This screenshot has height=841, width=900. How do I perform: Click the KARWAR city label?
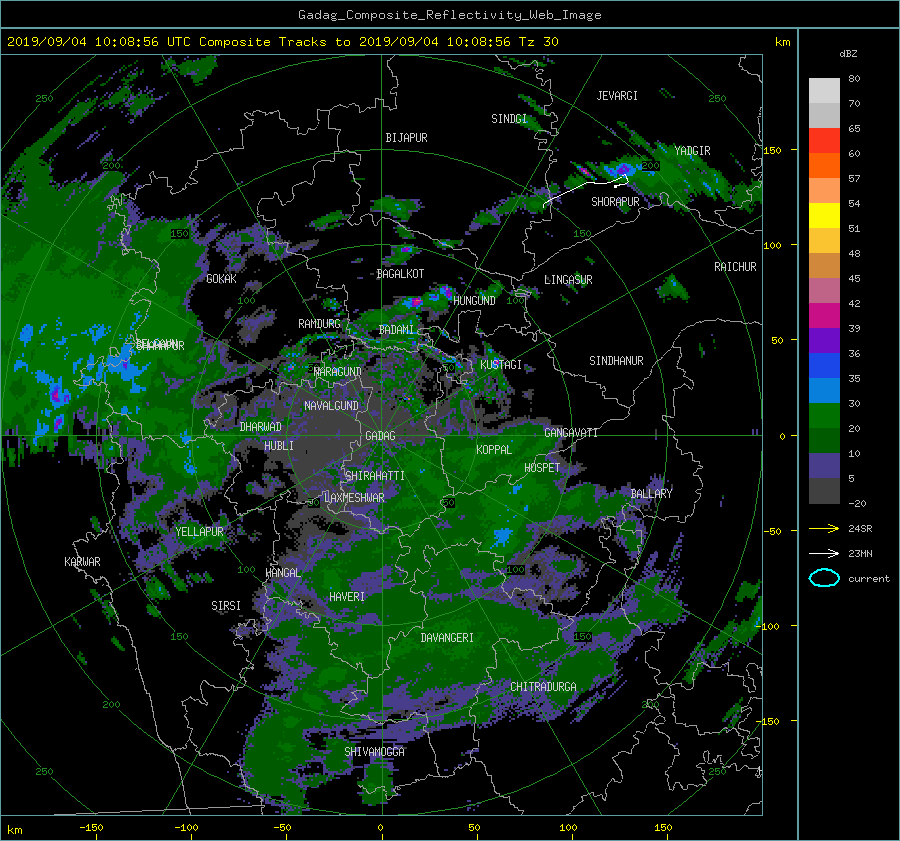(x=82, y=562)
